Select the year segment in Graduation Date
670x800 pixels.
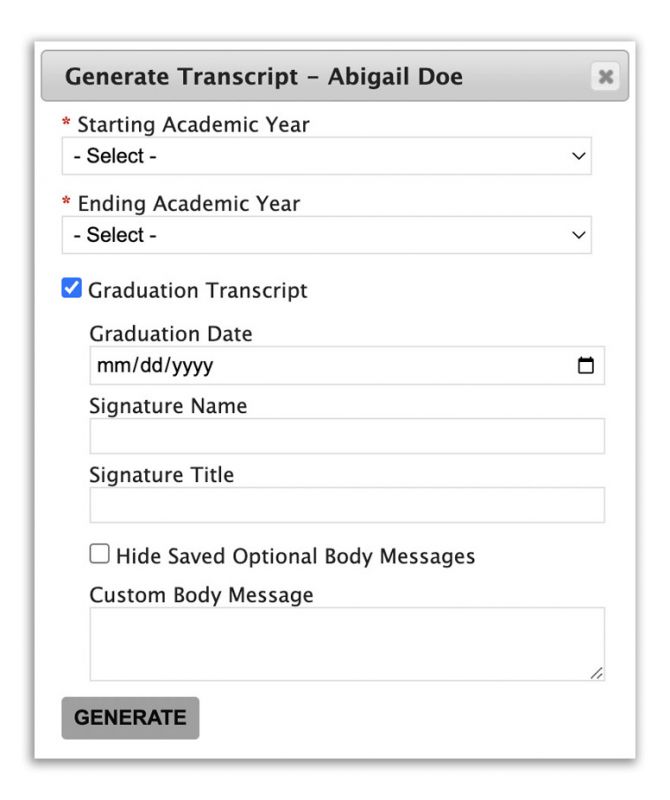point(192,365)
